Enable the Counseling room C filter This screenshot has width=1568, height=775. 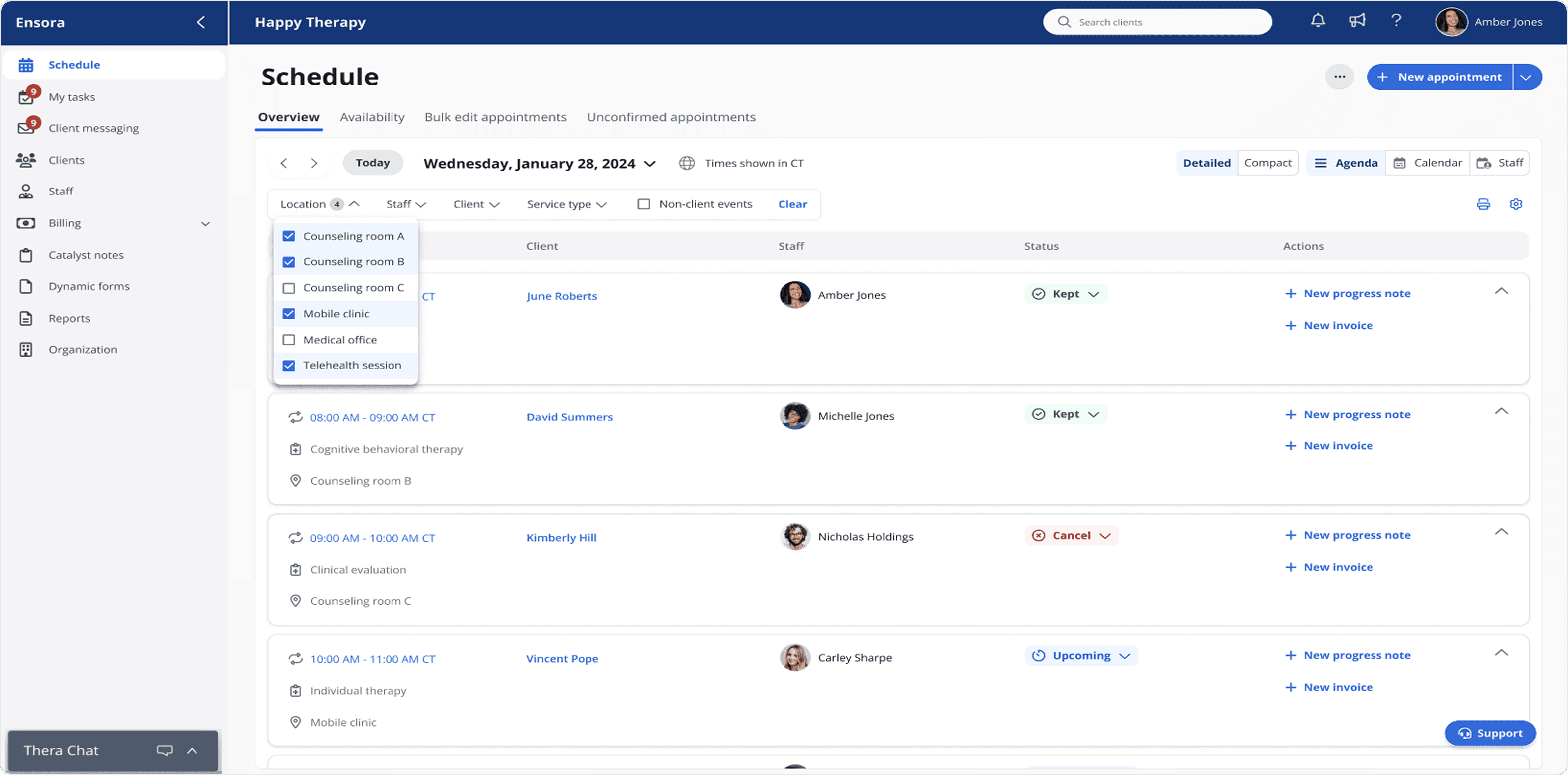pos(289,287)
